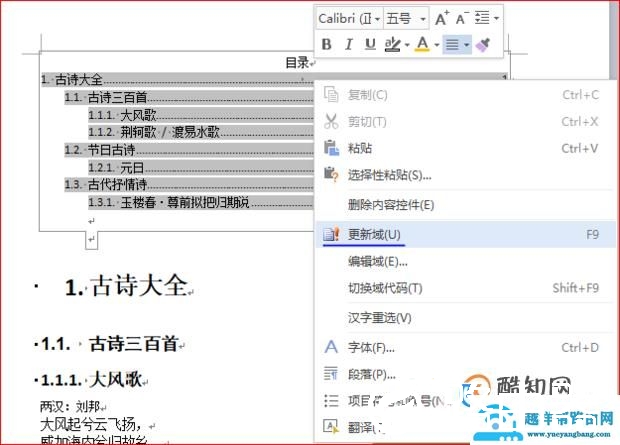
Task: Open 编辑域(E)... menu entry
Action: pos(465,261)
